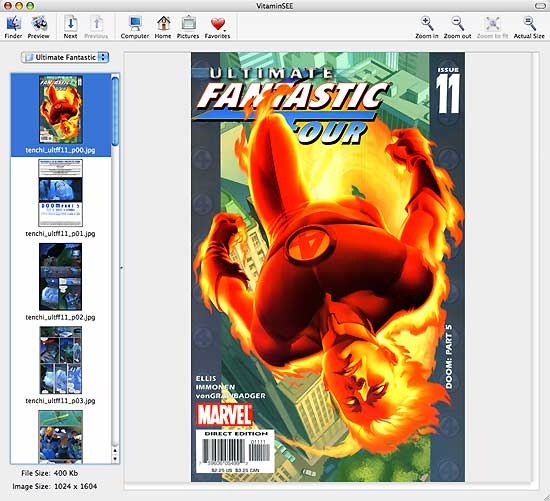The height and width of the screenshot is (501, 550).
Task: Go to Next image
Action: click(x=71, y=27)
